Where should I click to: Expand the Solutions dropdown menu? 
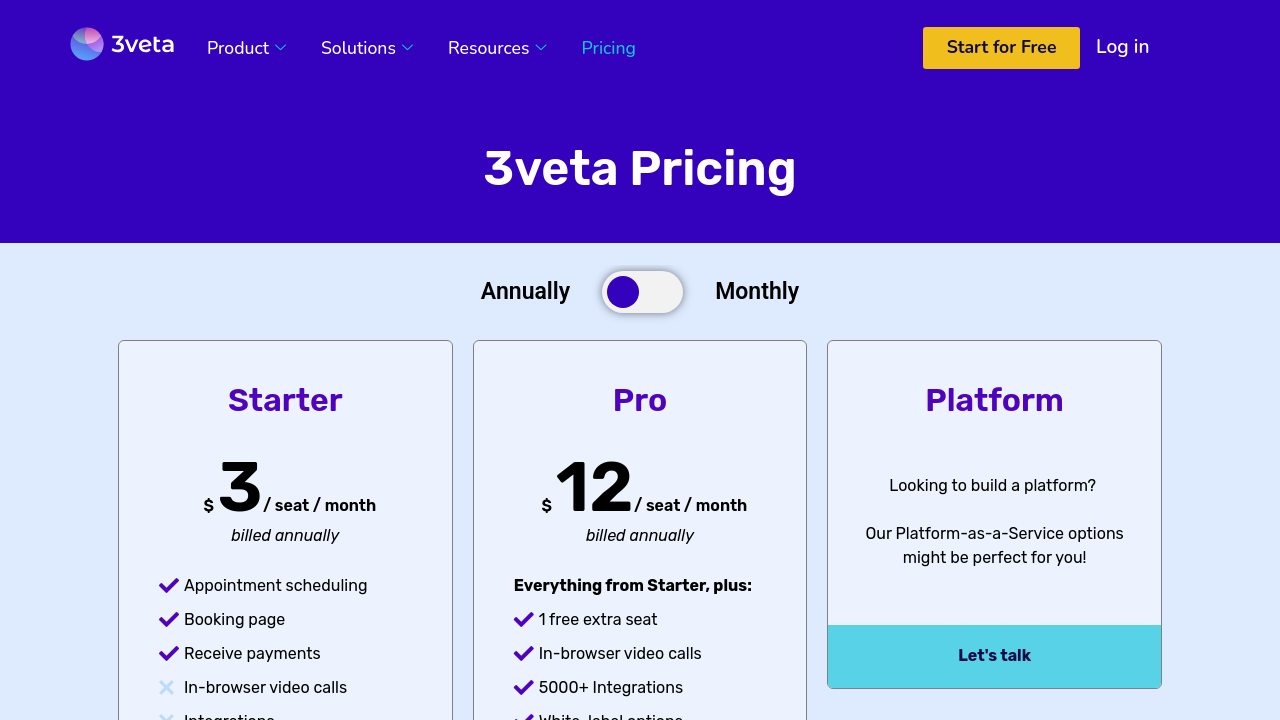(x=367, y=48)
